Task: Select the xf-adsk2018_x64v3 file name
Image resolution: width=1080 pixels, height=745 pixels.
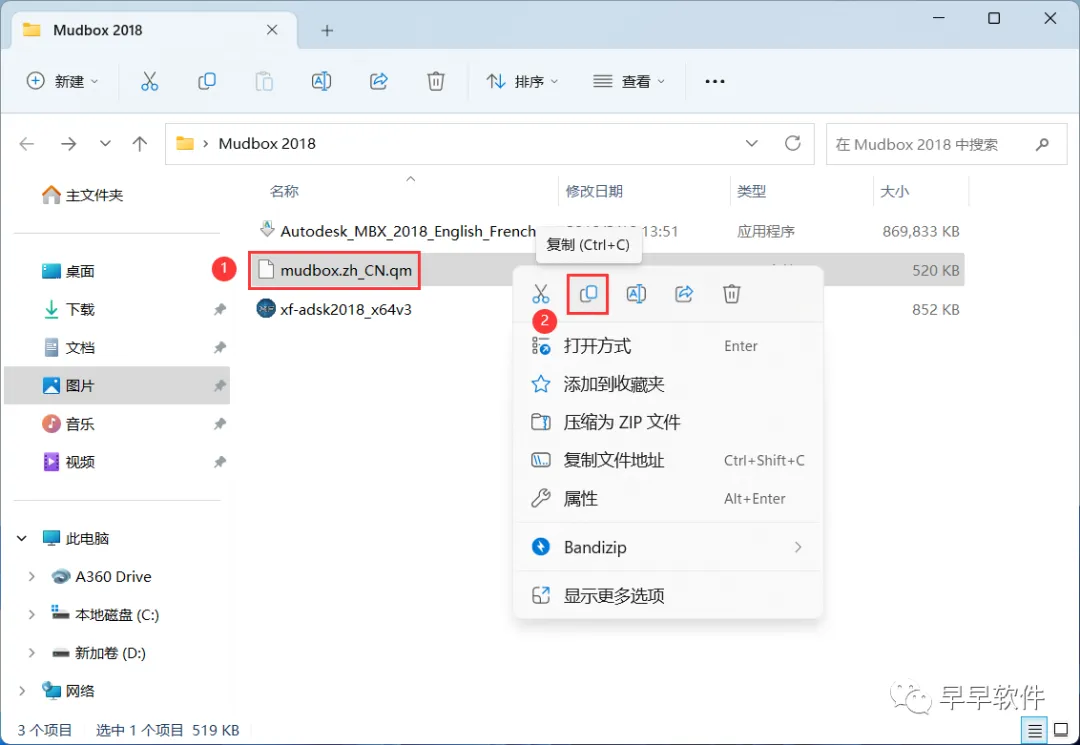Action: point(346,309)
